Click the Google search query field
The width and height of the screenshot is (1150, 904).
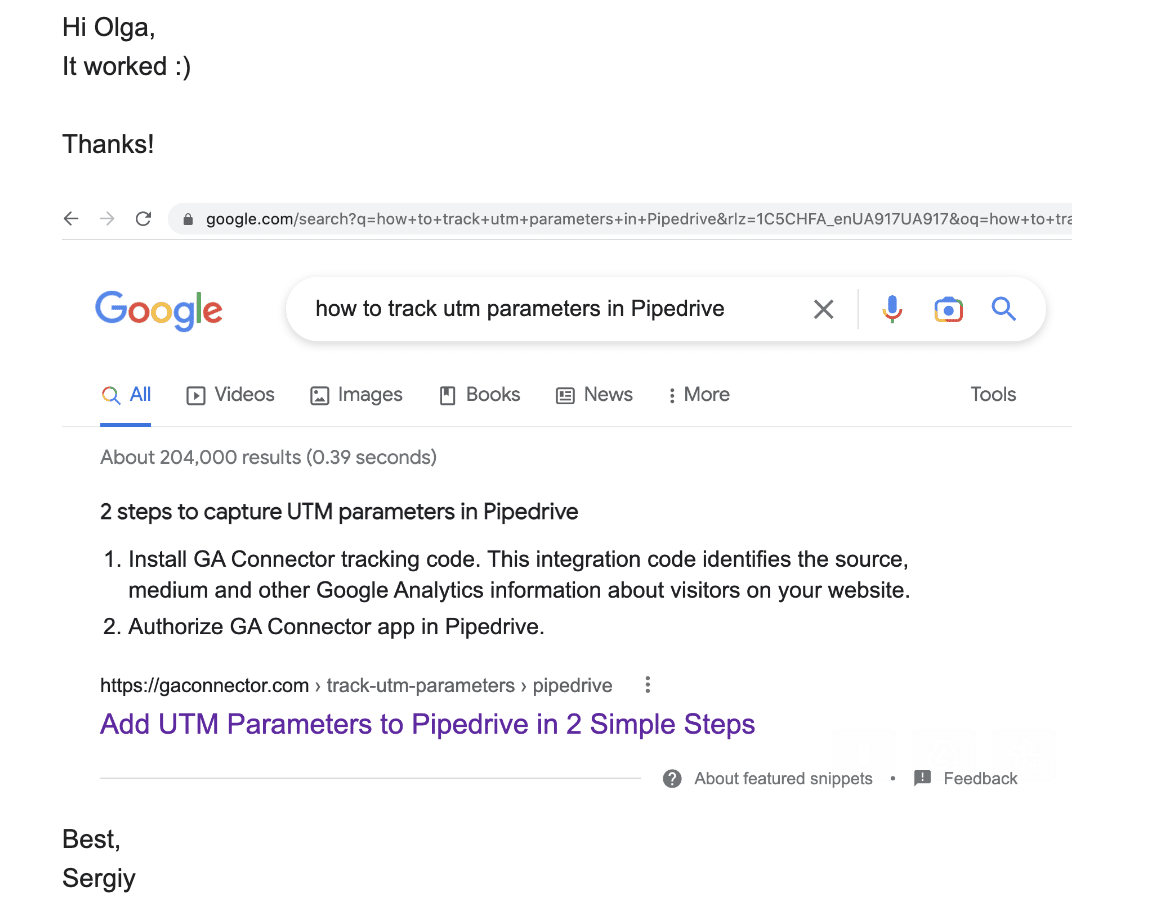click(540, 309)
